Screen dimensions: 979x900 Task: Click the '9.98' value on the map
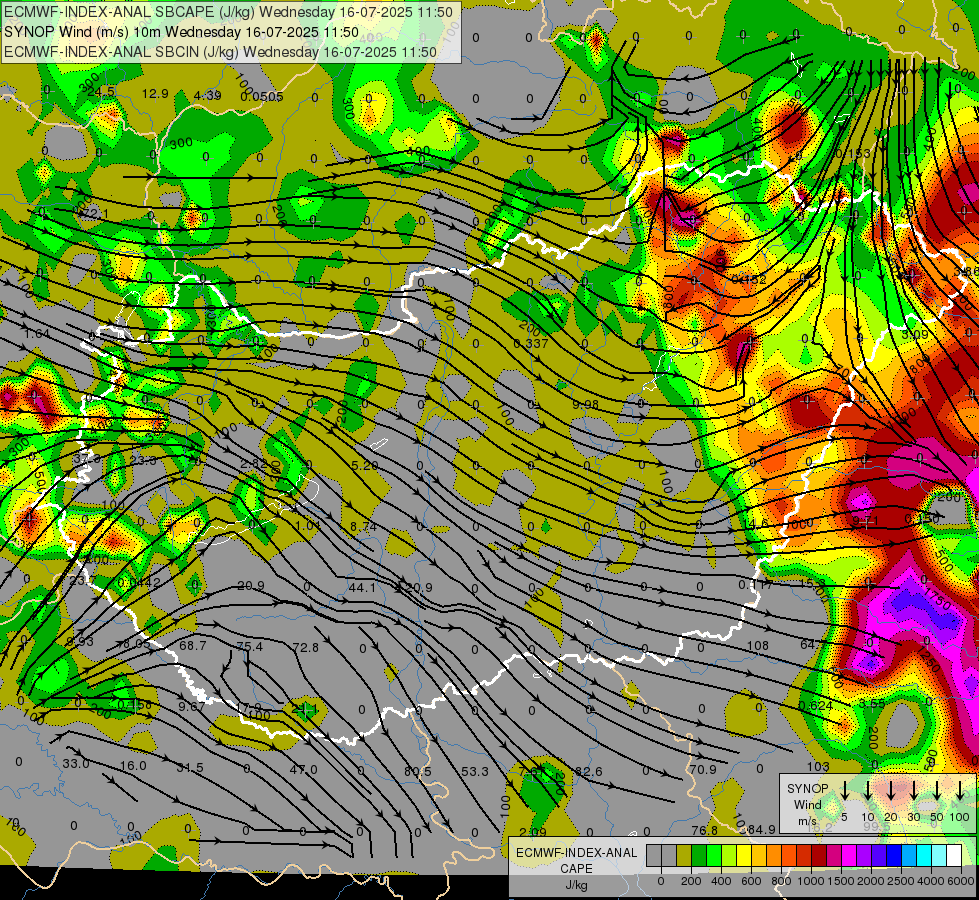586,405
